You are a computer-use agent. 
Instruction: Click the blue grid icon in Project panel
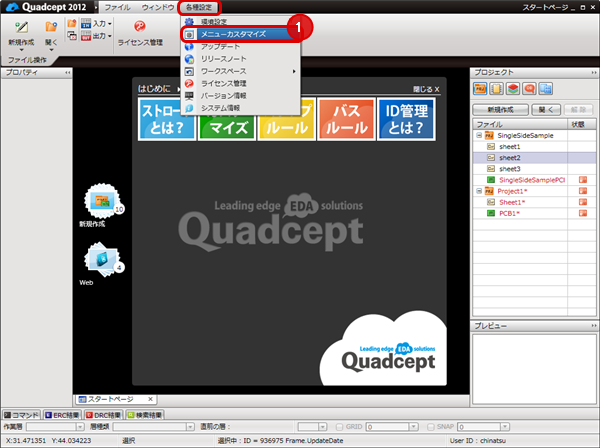(x=546, y=89)
